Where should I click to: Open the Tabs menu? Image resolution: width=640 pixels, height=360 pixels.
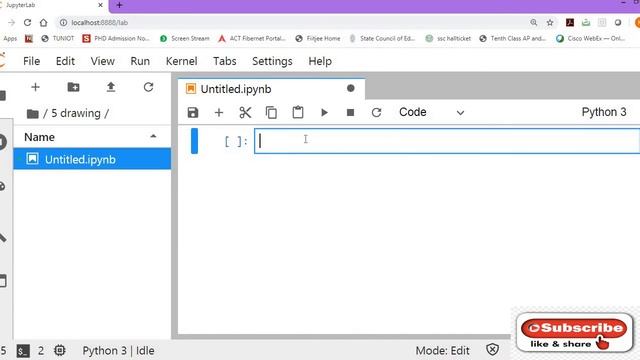click(x=224, y=61)
